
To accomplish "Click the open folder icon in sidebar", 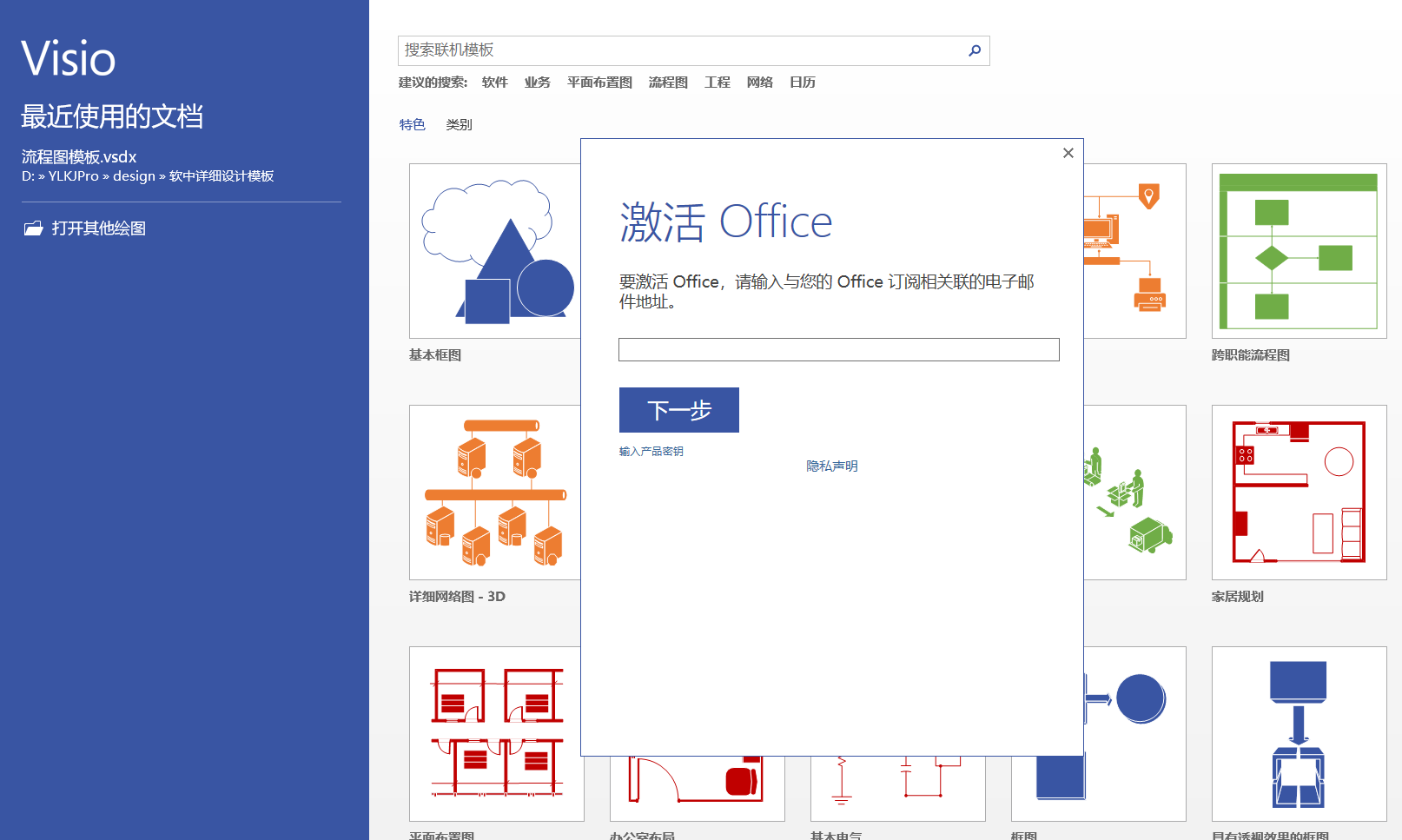I will click(34, 228).
